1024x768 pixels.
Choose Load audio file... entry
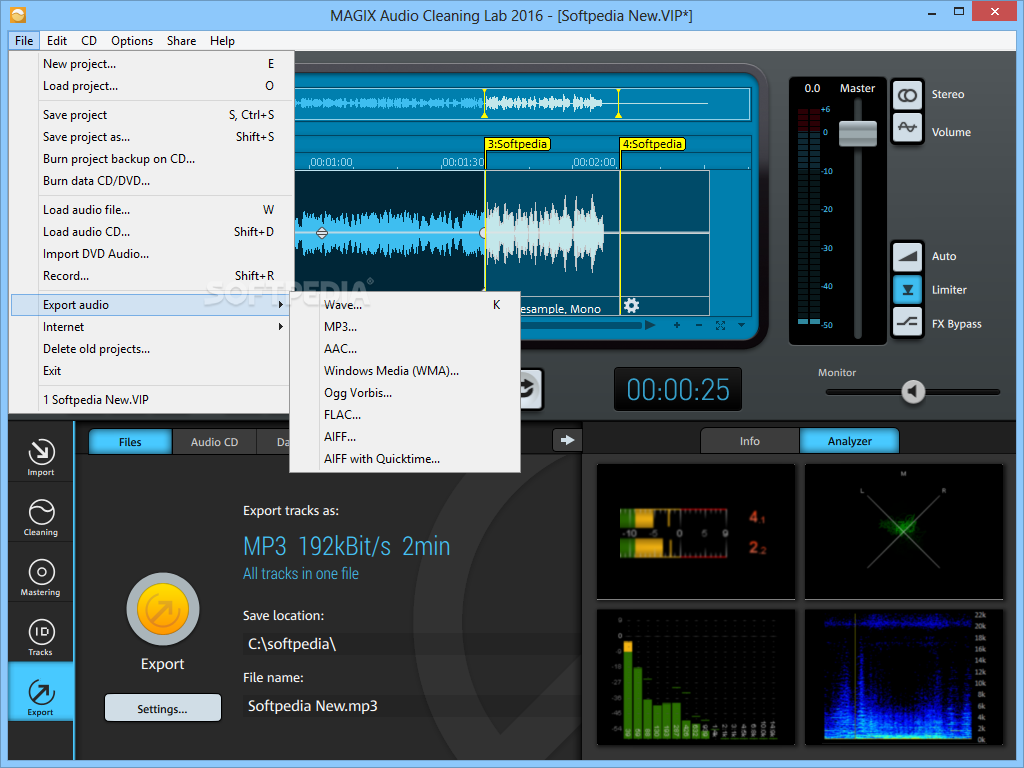(152, 210)
